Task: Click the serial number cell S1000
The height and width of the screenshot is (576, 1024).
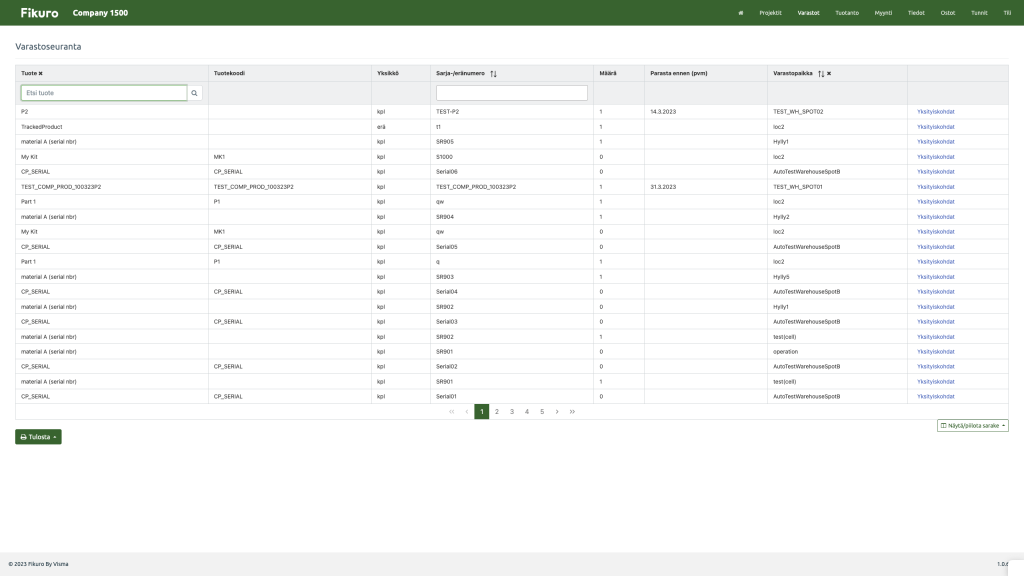Action: point(444,157)
